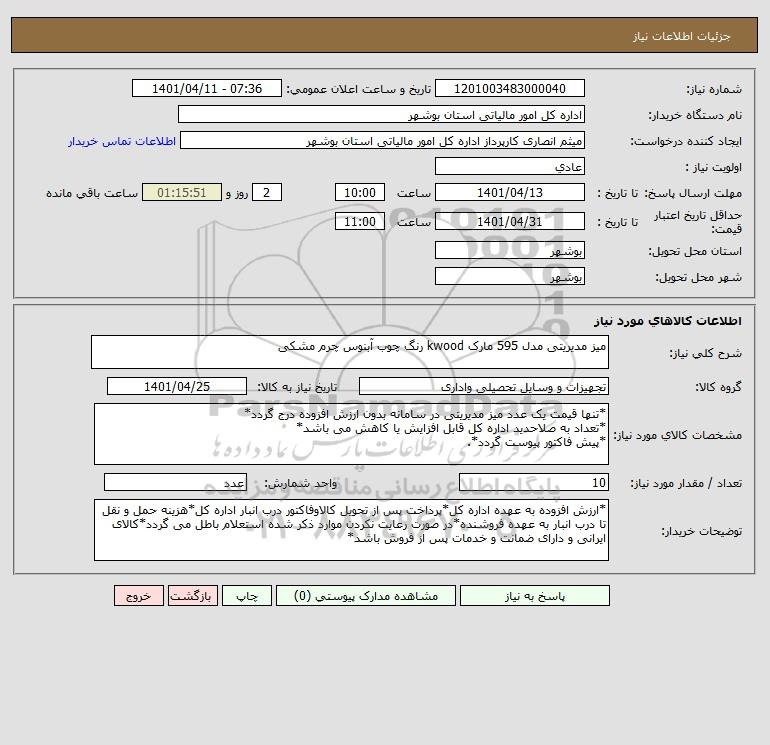
Task: Click the چاپ print button
Action: pos(247,596)
